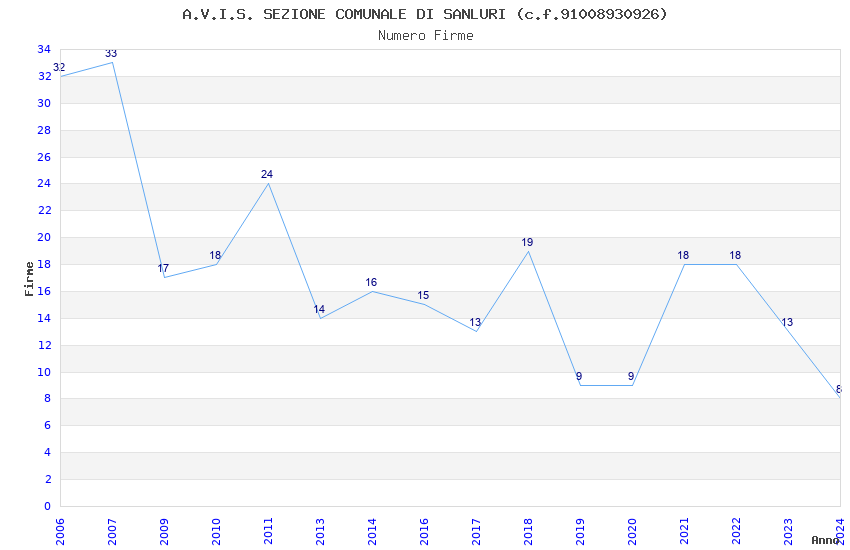Screen dimensions: 850x550
Task: Click data value 18 at the 2010 point
Action: (215, 255)
